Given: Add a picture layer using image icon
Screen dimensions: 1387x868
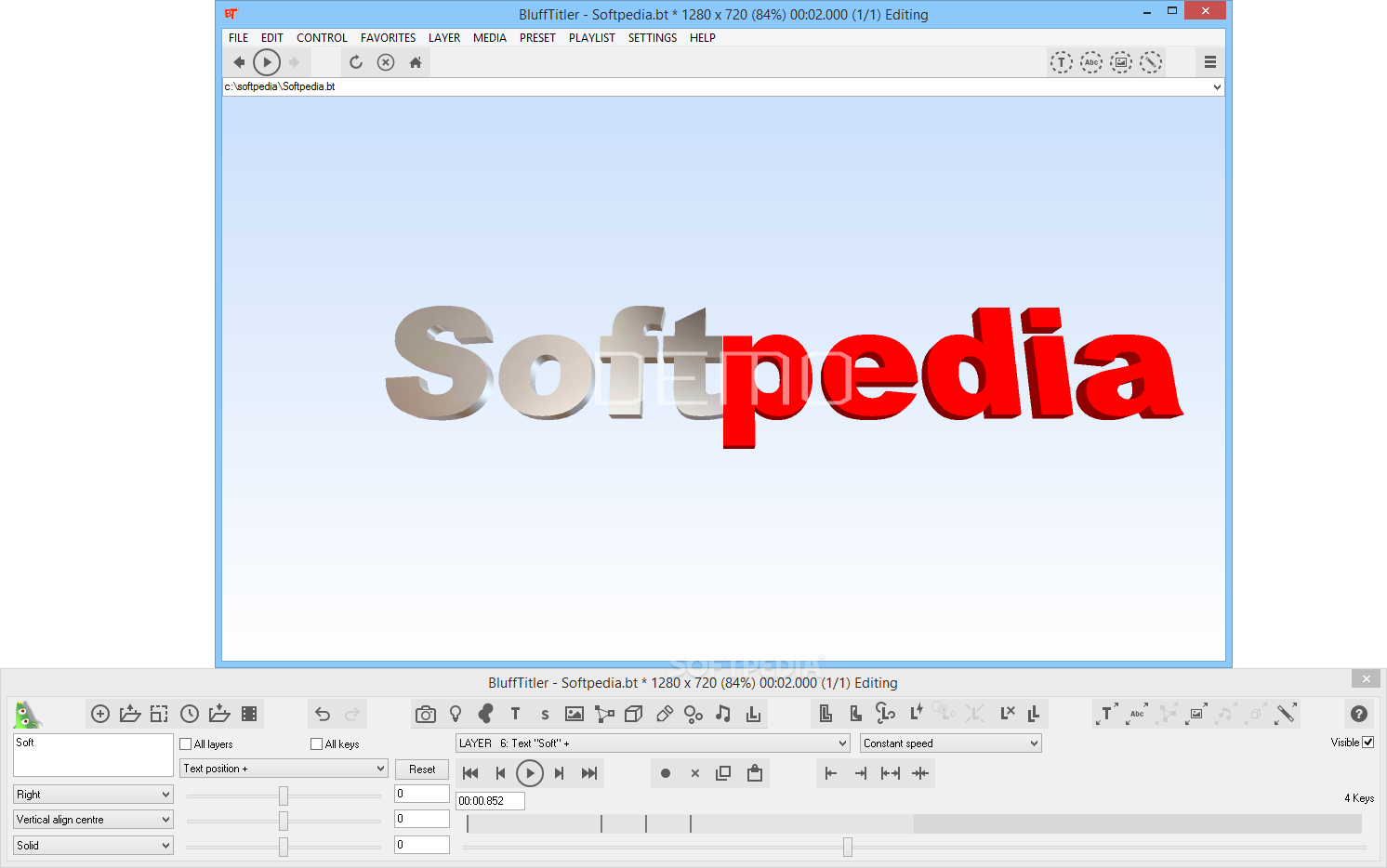Looking at the screenshot, I should (575, 714).
